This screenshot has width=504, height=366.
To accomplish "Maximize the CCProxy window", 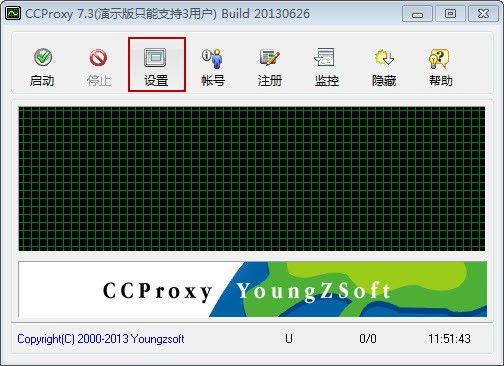I will click(x=450, y=14).
